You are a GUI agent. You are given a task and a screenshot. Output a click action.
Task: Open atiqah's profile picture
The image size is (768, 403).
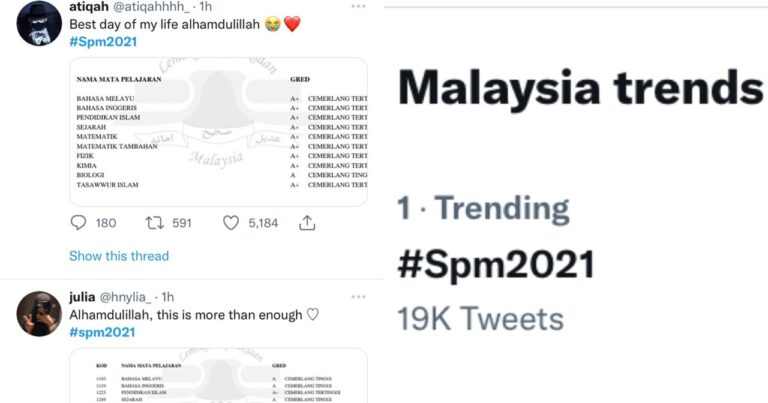tap(39, 21)
